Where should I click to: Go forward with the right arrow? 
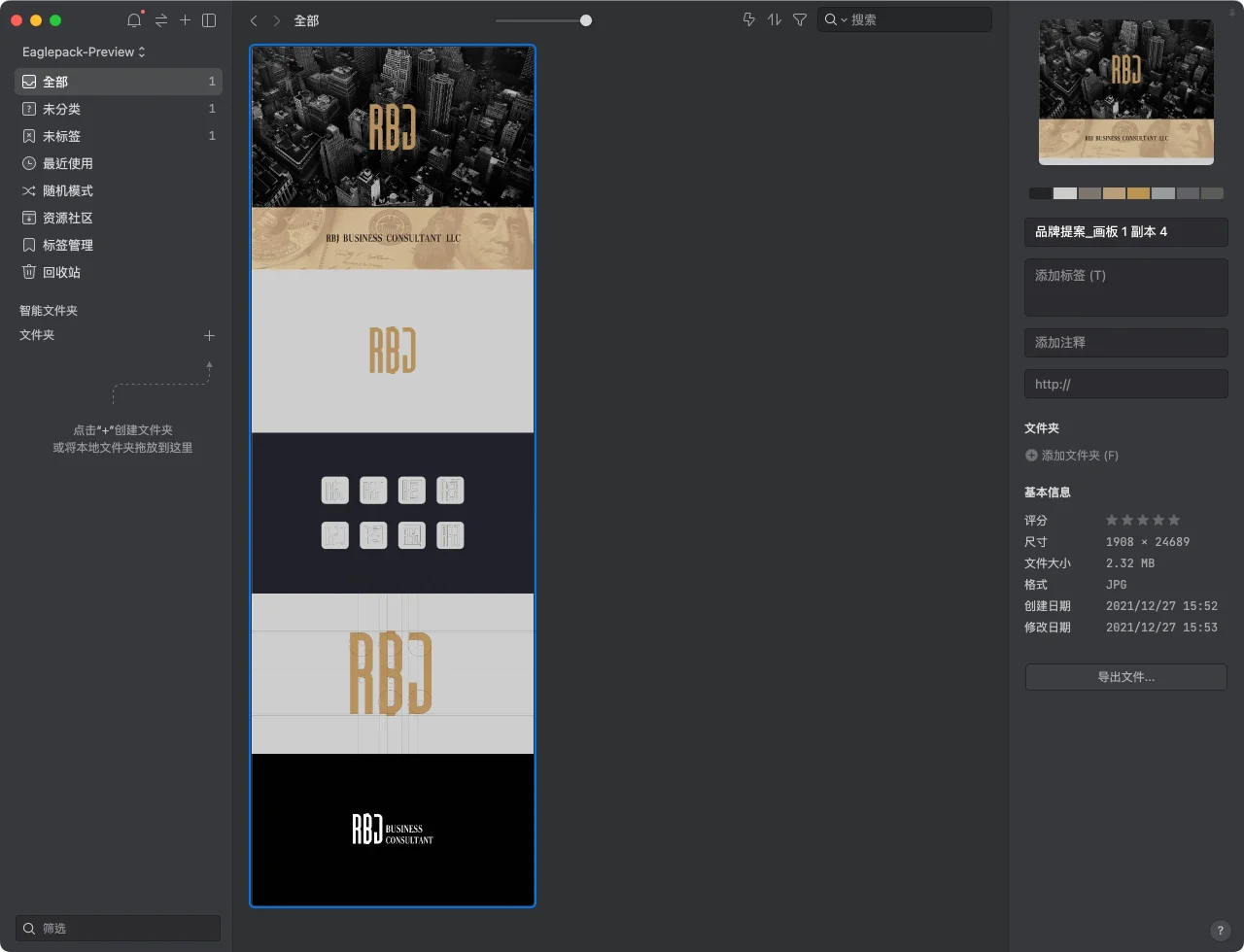point(277,20)
